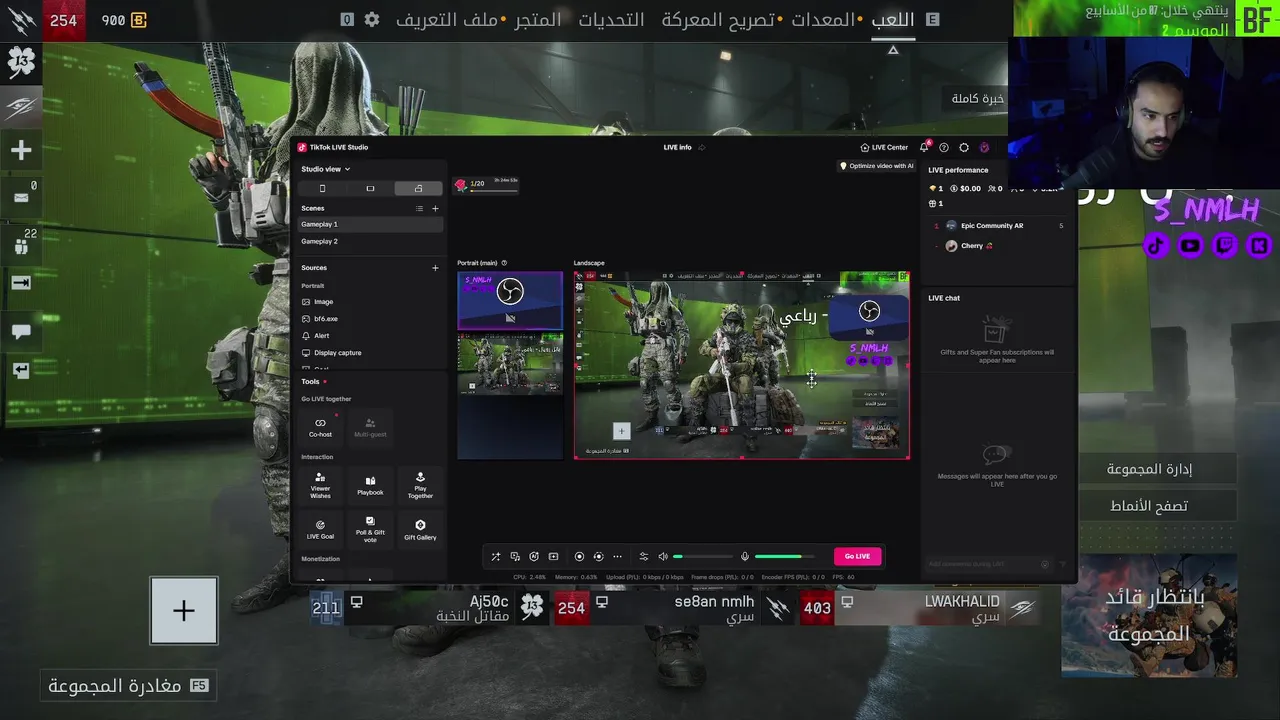The image size is (1280, 720).
Task: Click the Go LIVE button
Action: coord(857,556)
